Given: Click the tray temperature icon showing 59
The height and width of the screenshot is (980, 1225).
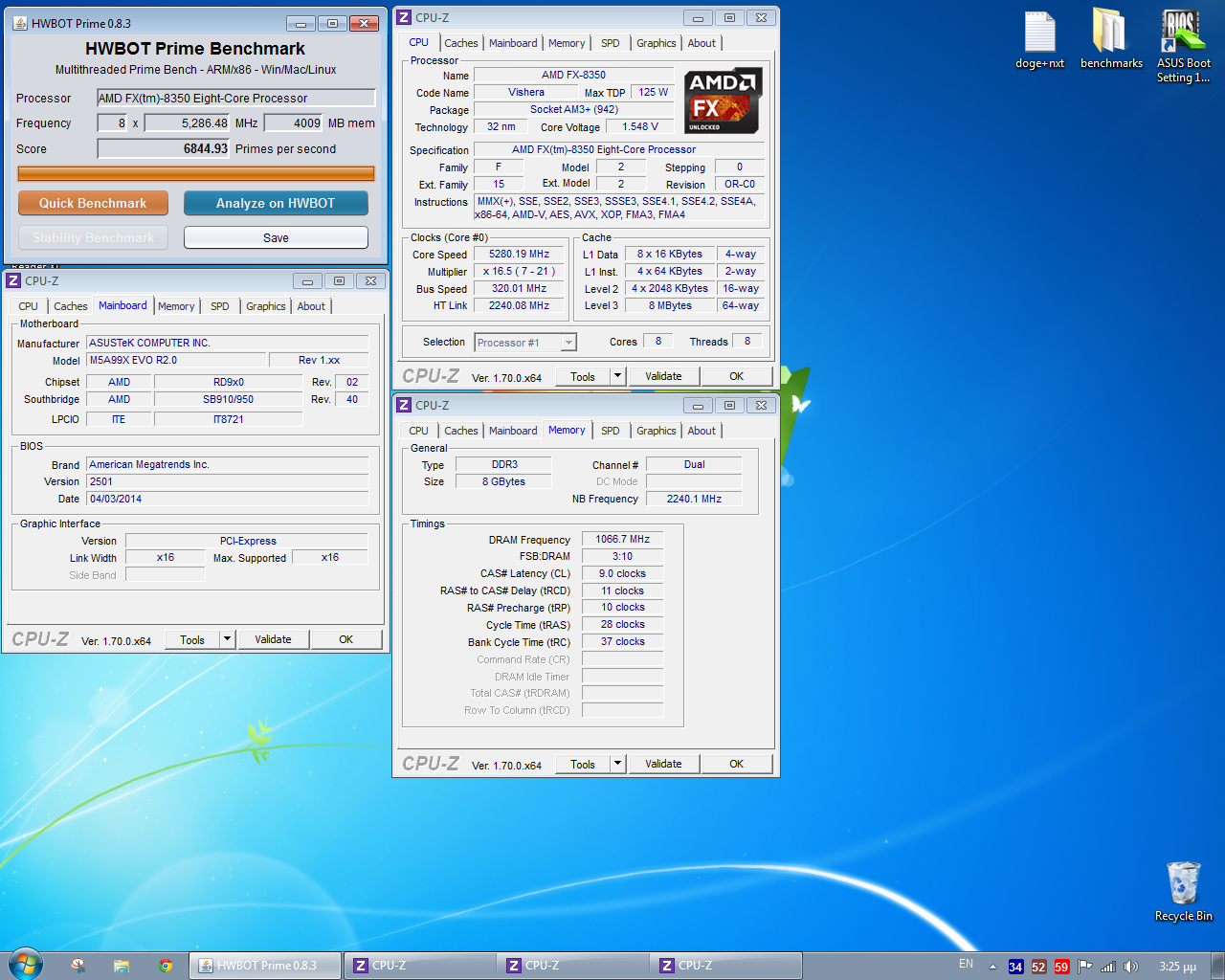Looking at the screenshot, I should (1061, 967).
